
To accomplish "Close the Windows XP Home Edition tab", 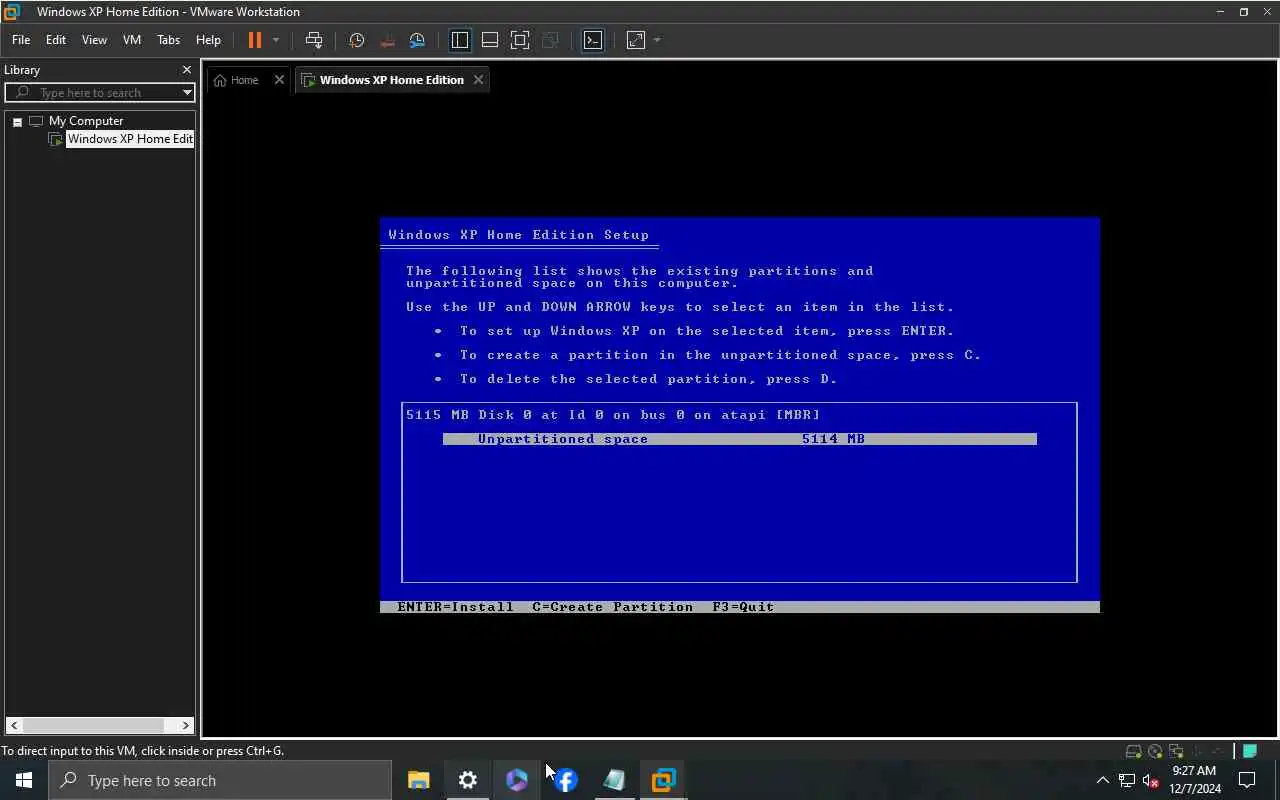I will (478, 80).
